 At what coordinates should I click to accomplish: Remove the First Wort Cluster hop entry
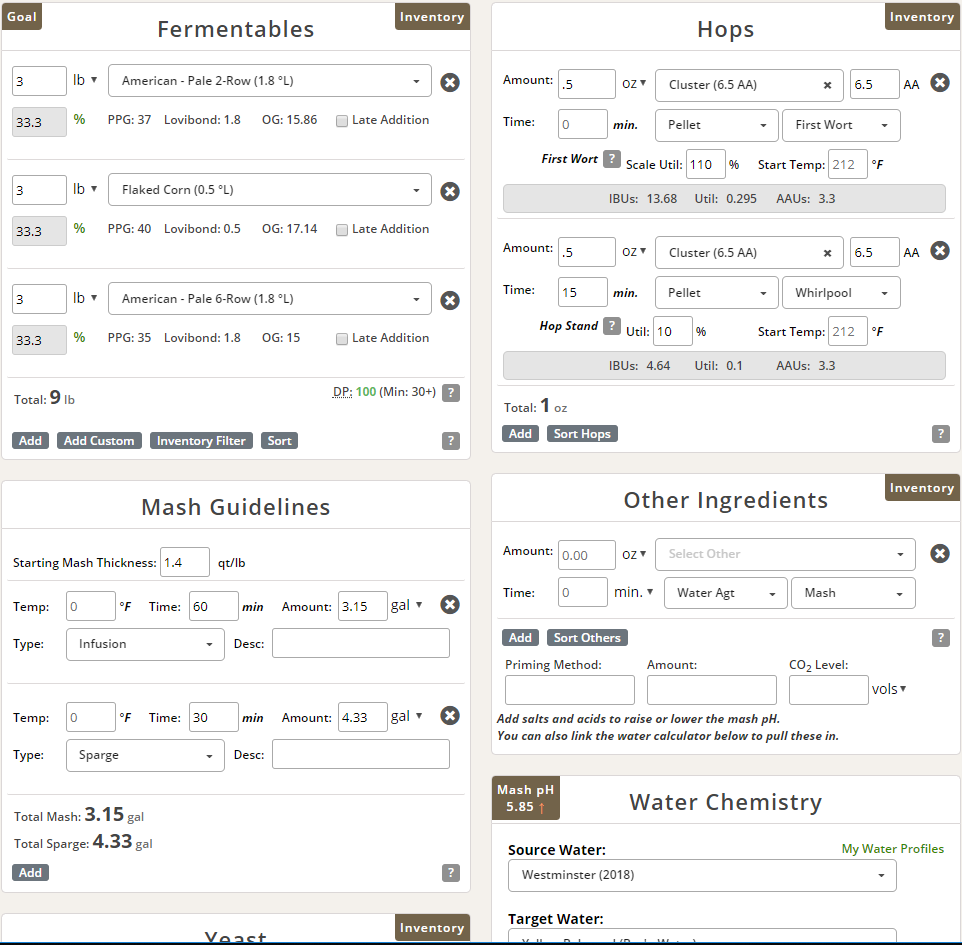point(940,83)
